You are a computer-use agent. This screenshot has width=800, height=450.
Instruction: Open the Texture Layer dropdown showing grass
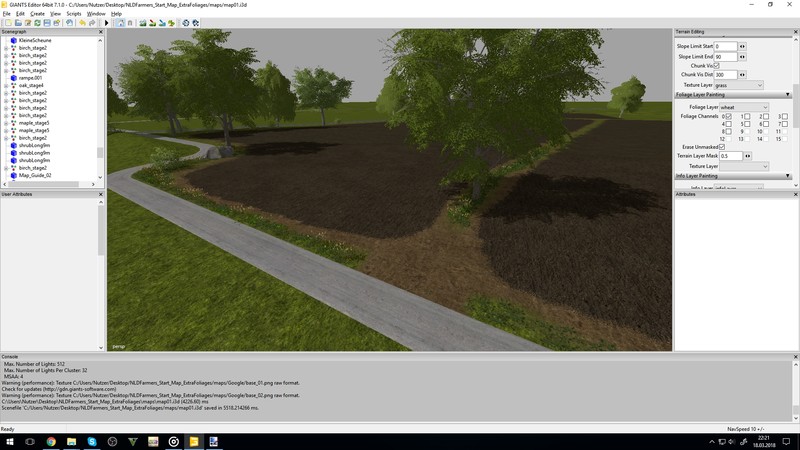tap(739, 85)
